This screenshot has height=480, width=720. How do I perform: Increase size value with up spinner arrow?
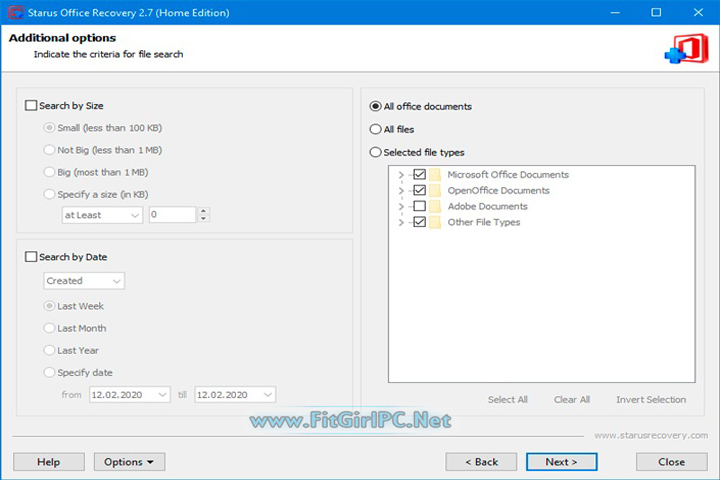point(203,211)
